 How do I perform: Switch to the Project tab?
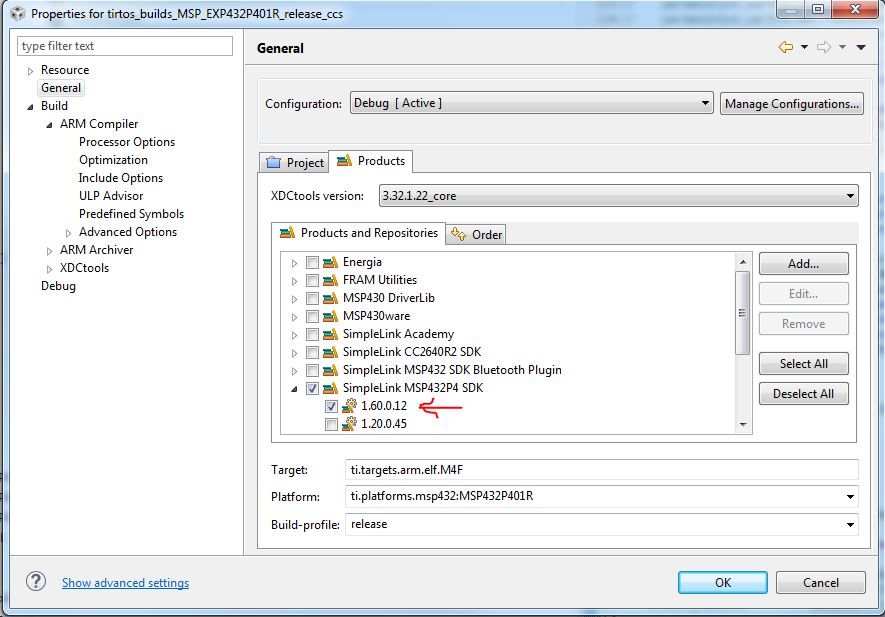(x=294, y=163)
